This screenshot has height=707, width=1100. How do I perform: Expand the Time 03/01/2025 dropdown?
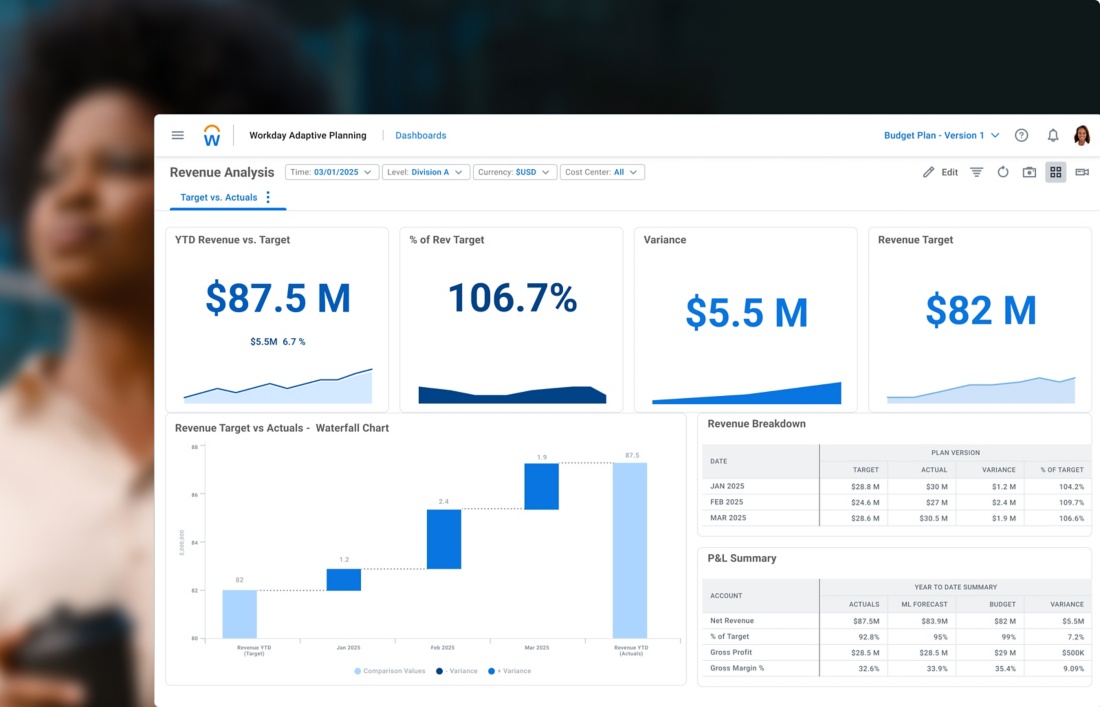pyautogui.click(x=332, y=172)
